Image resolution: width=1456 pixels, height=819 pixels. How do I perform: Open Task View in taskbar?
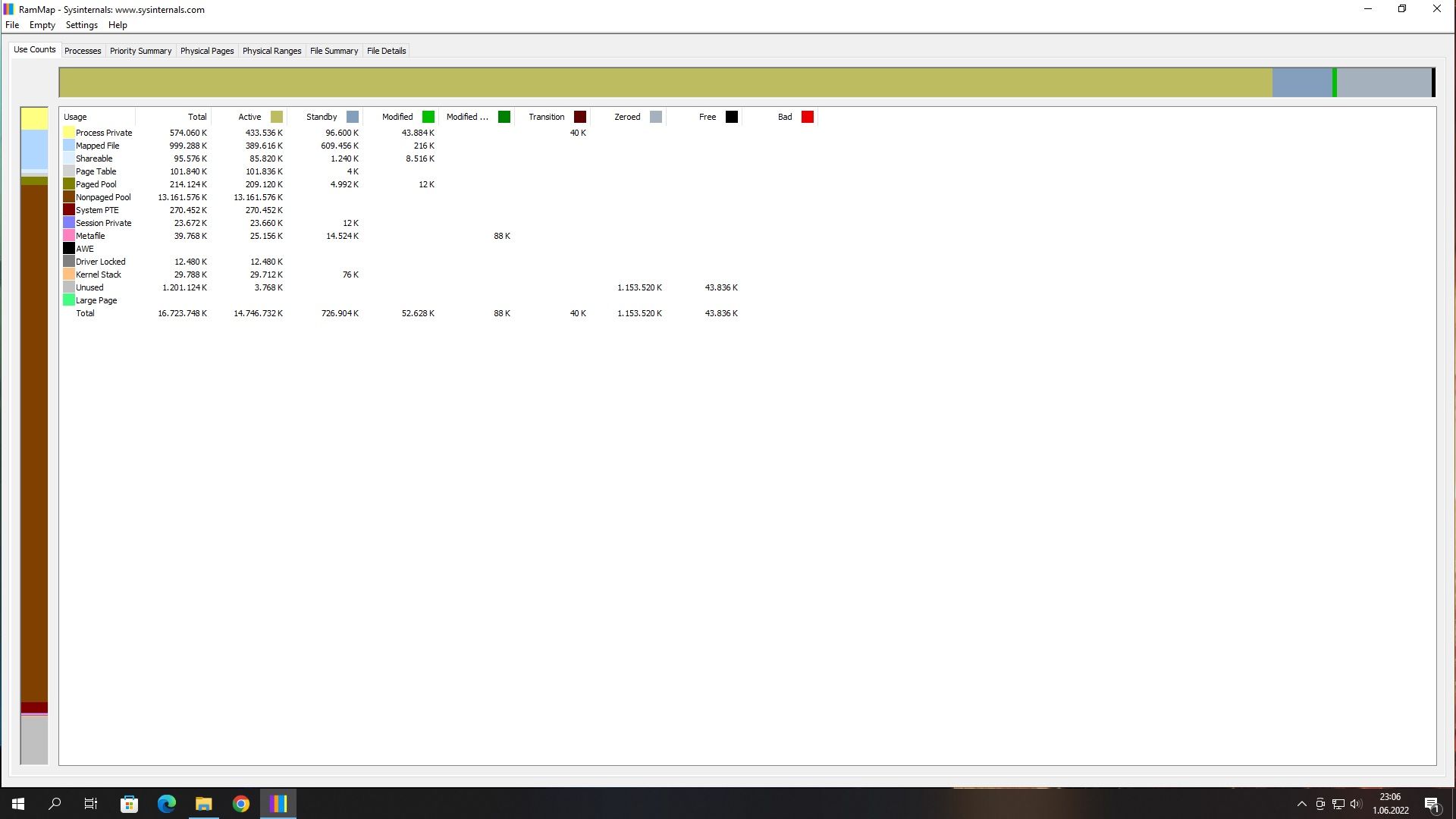coord(91,804)
